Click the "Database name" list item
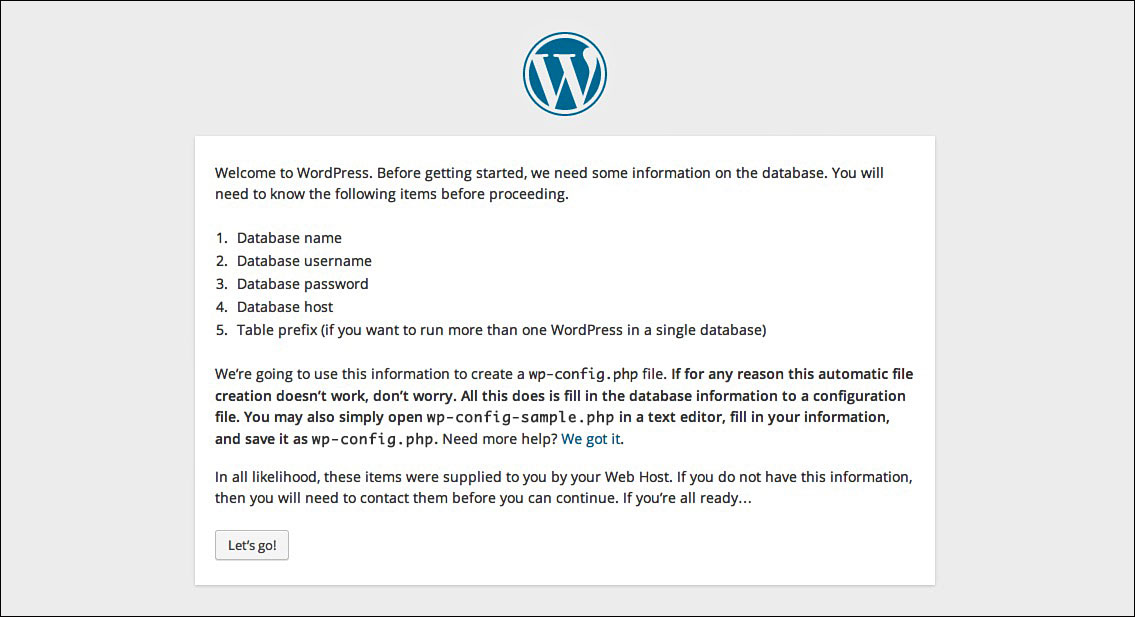 coord(289,238)
